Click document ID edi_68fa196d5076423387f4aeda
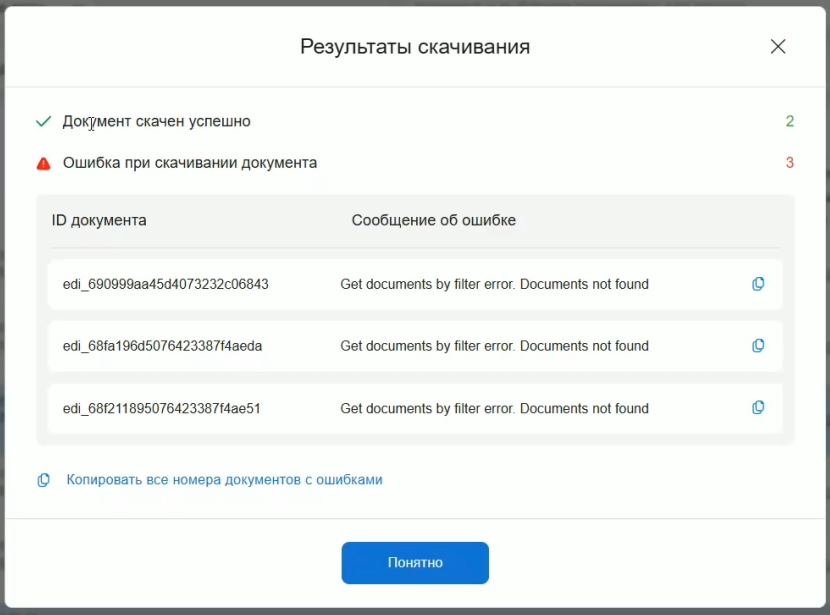The width and height of the screenshot is (830, 615). click(162, 346)
